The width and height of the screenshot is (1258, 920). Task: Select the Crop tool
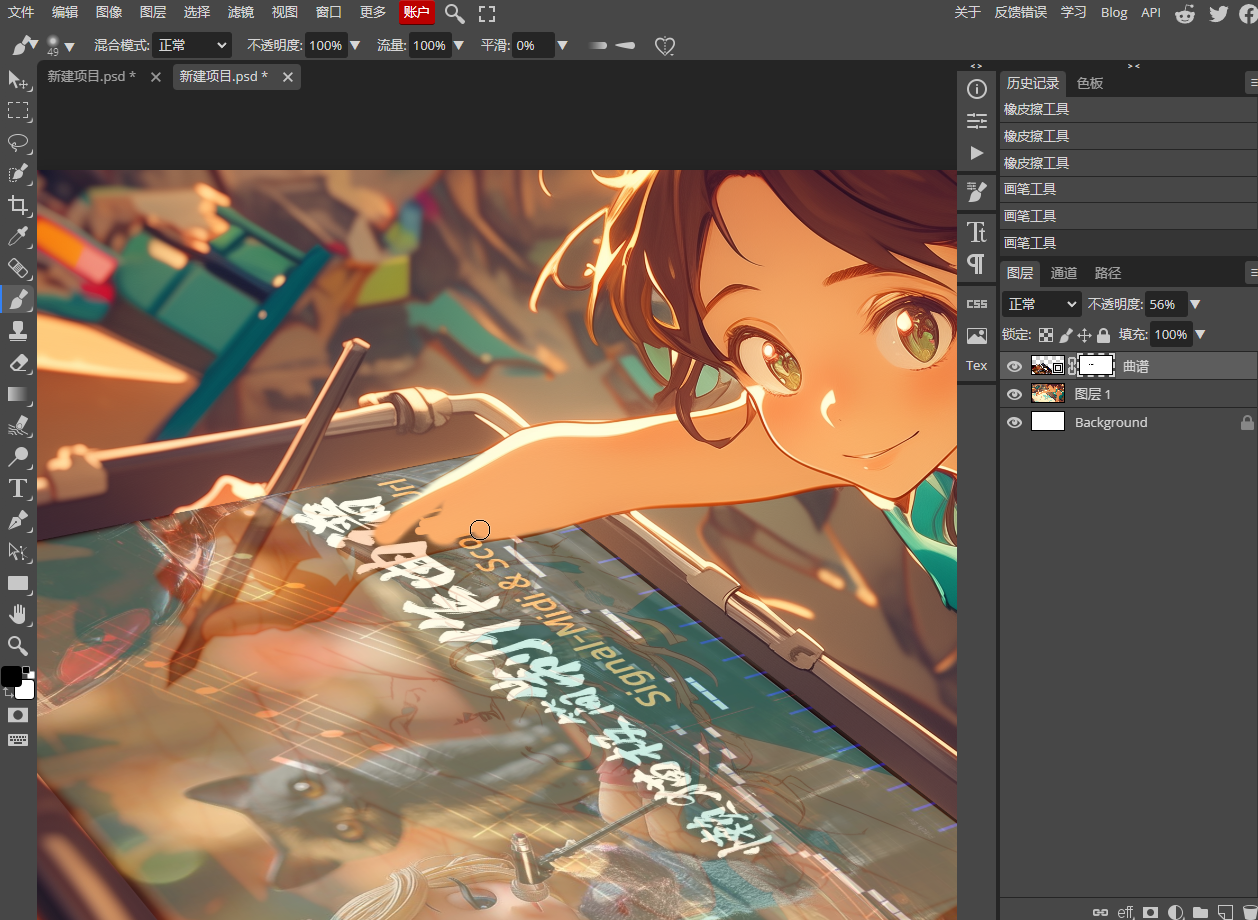pyautogui.click(x=18, y=205)
